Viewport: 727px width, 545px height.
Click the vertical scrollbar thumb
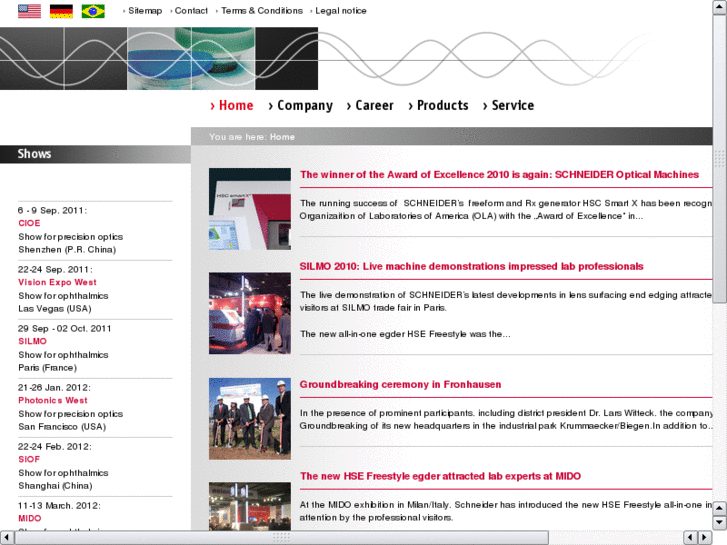tap(720, 159)
